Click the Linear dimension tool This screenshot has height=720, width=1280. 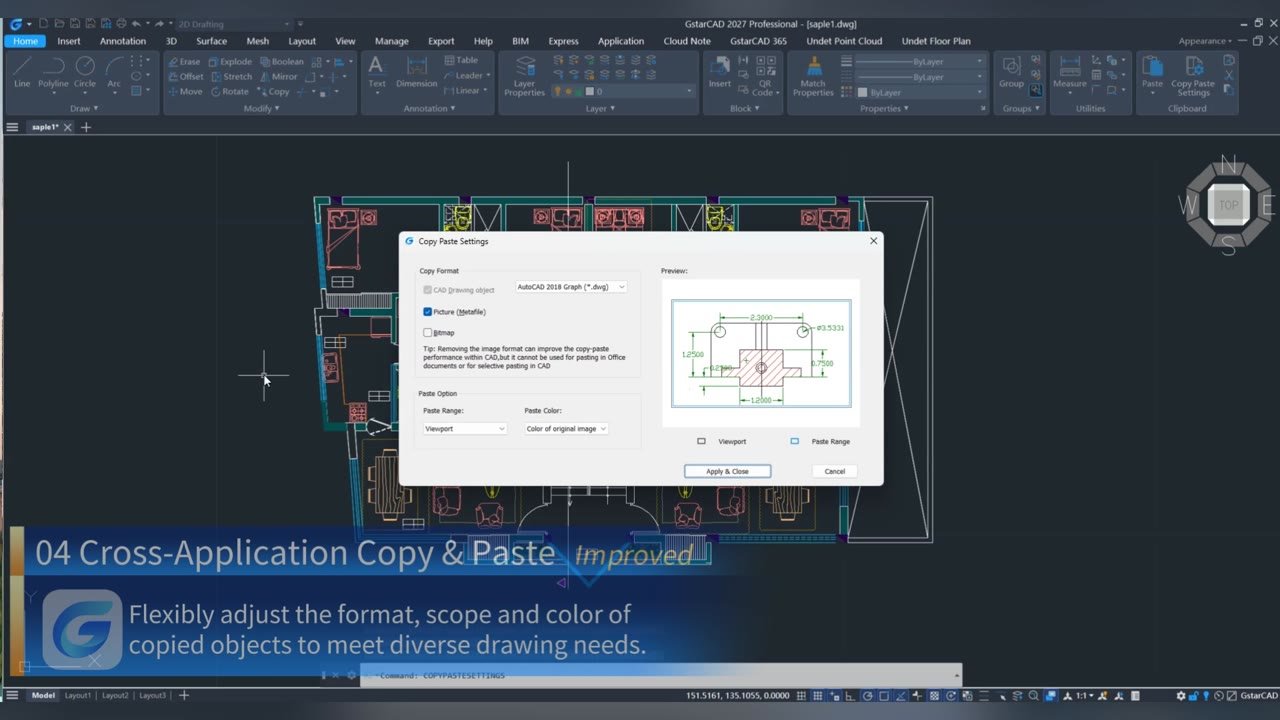click(464, 90)
